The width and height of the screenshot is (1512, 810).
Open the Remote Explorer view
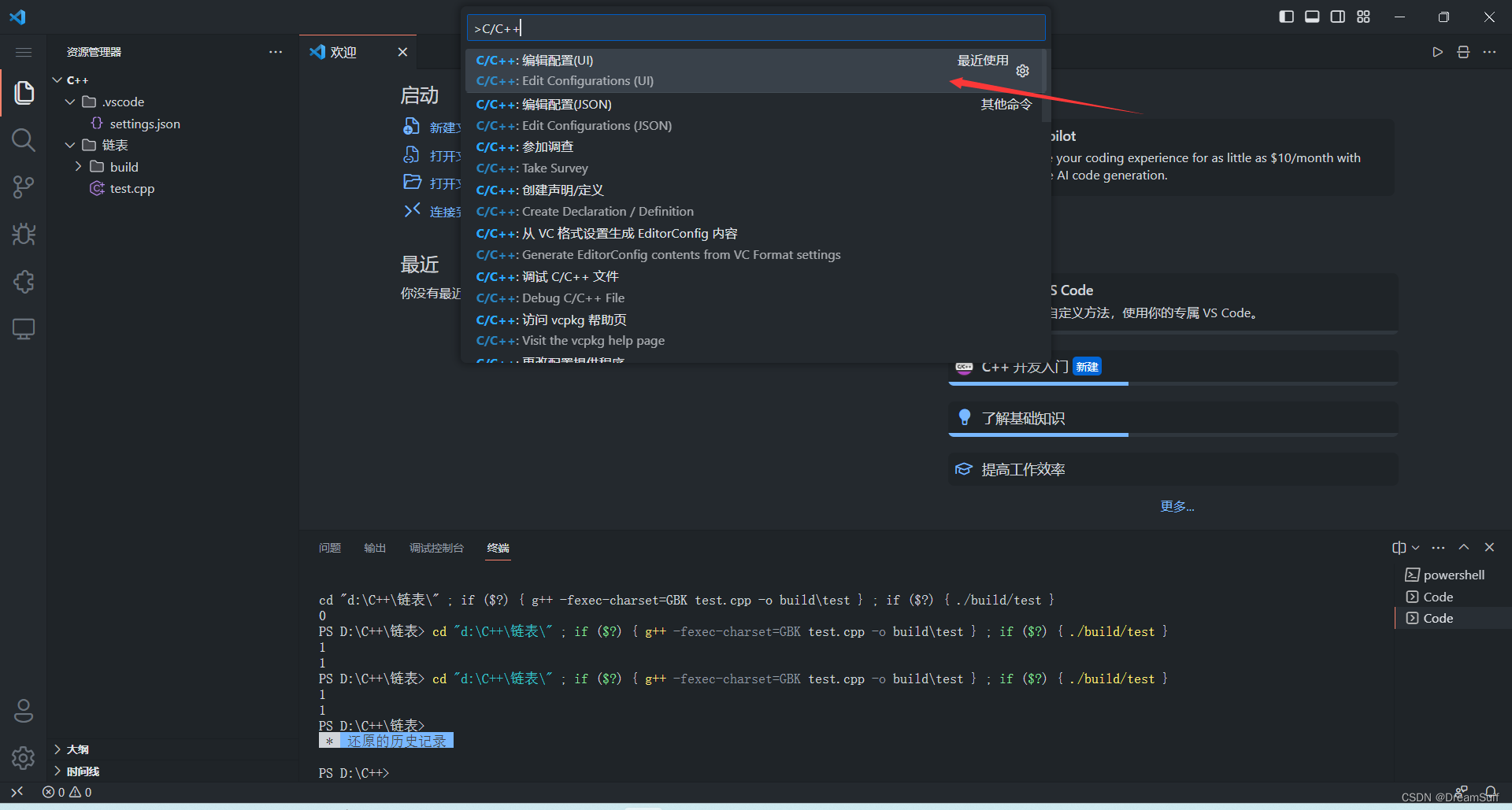pyautogui.click(x=24, y=329)
